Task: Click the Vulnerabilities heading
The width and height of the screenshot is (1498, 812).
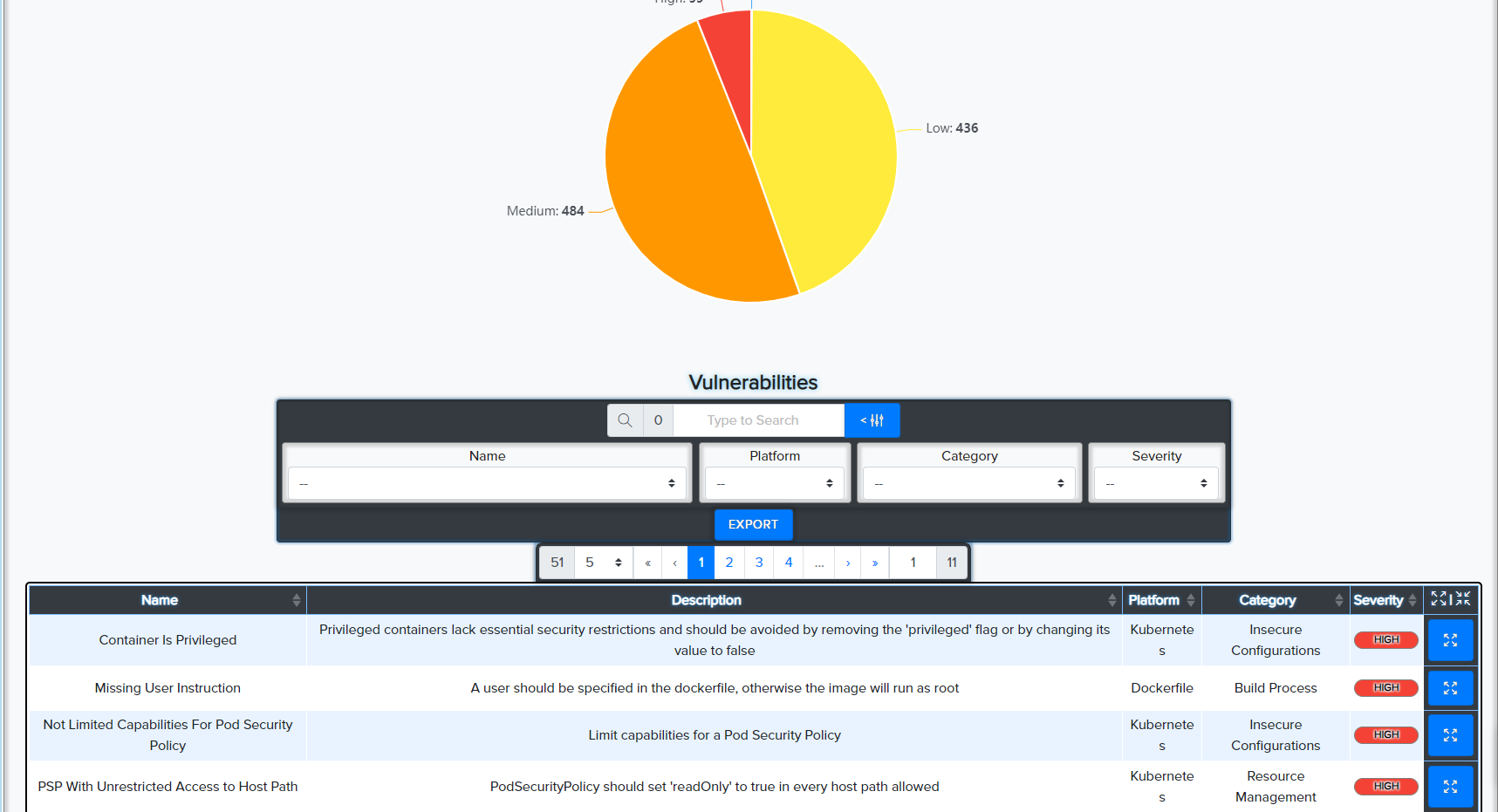Action: click(753, 382)
